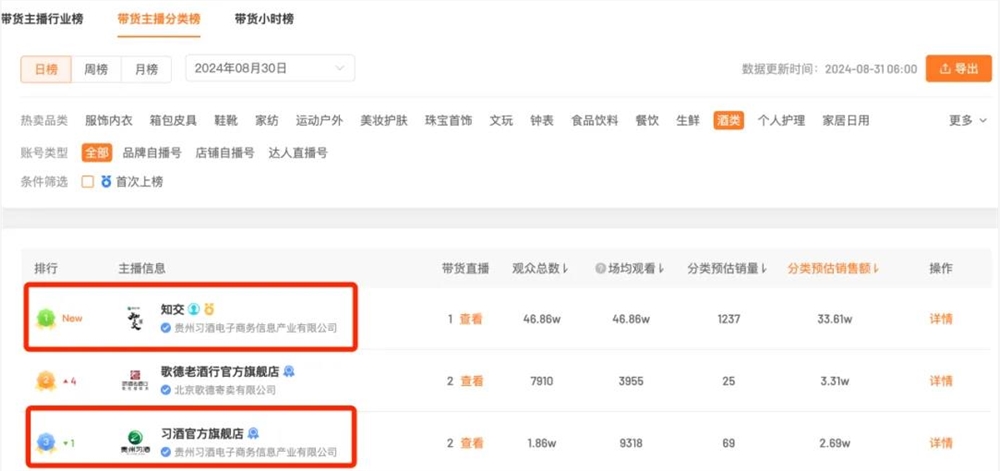Filter by 店铺自播号 account type
The width and height of the screenshot is (1000, 471).
pyautogui.click(x=225, y=153)
